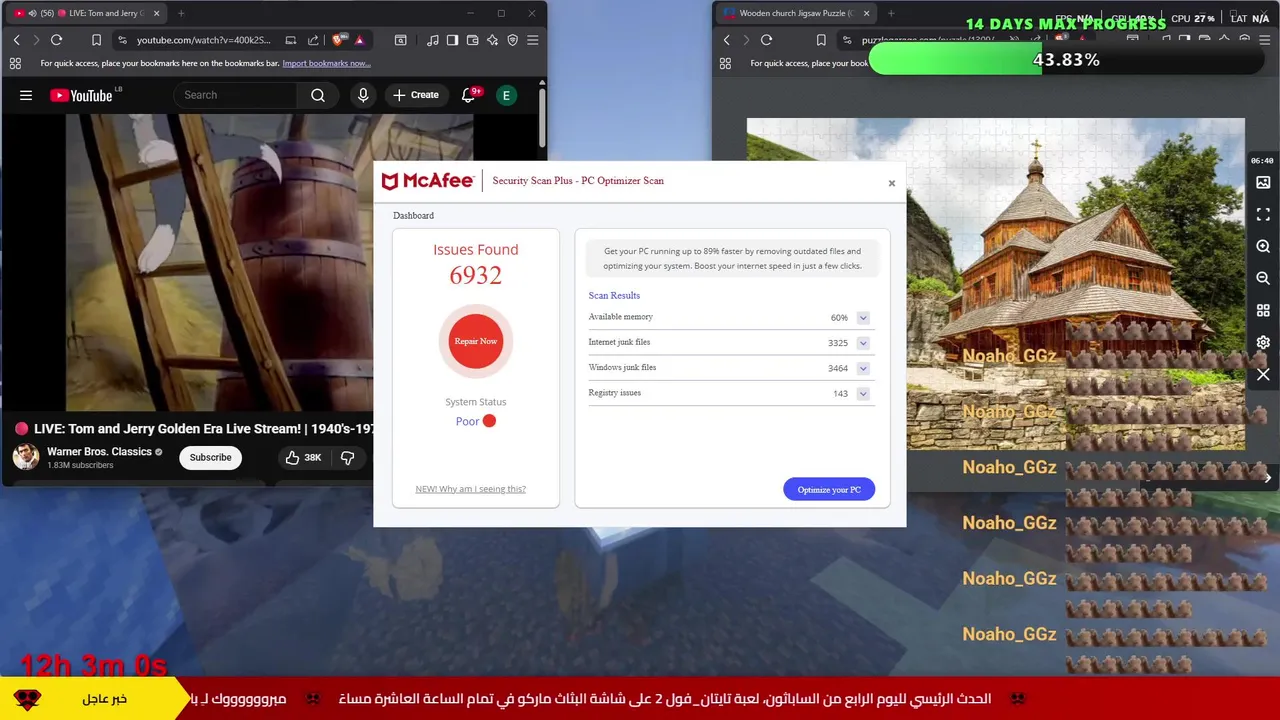Reload the YouTube browser page

56,40
